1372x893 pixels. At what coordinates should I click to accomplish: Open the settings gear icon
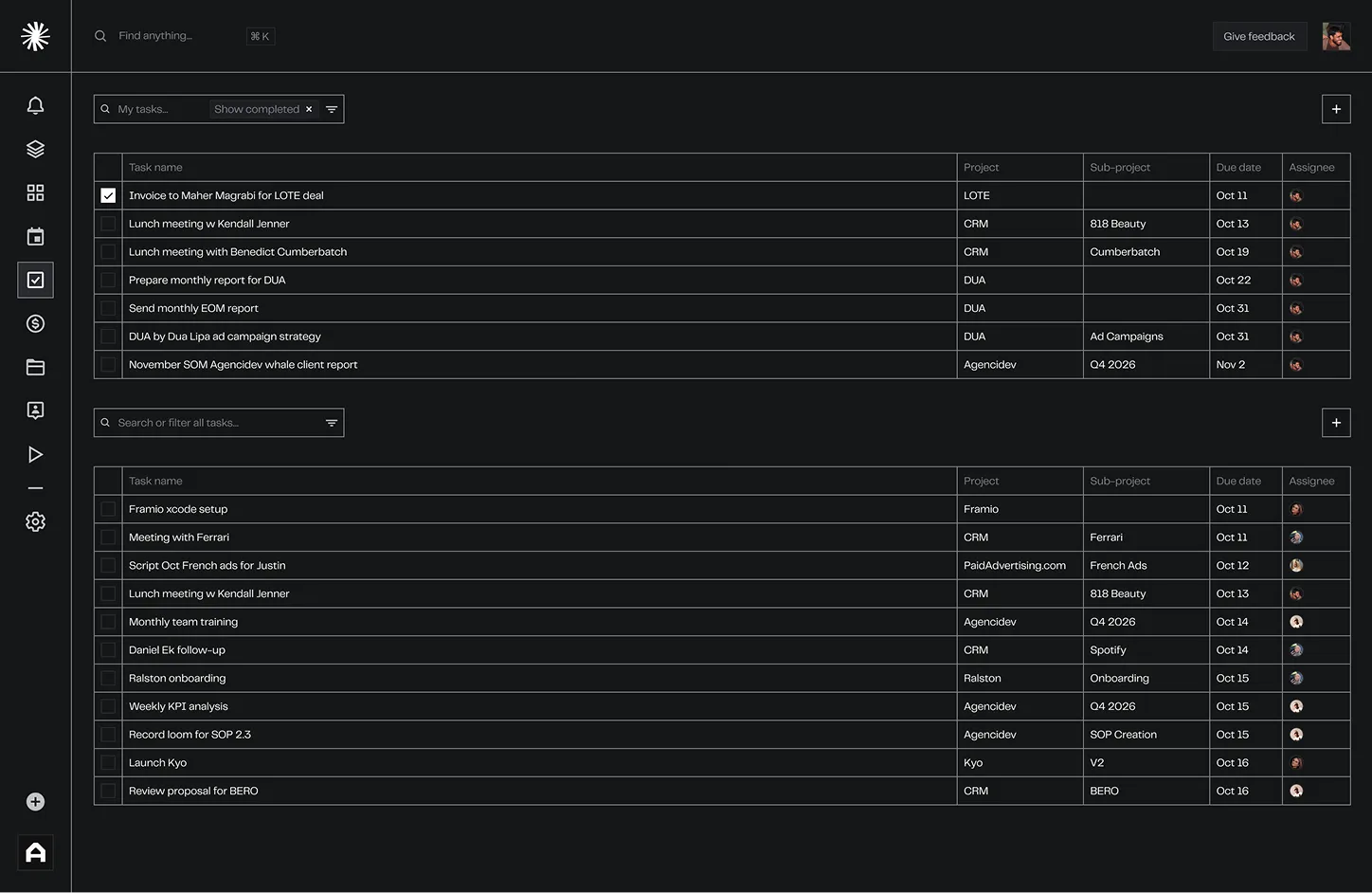pos(35,521)
